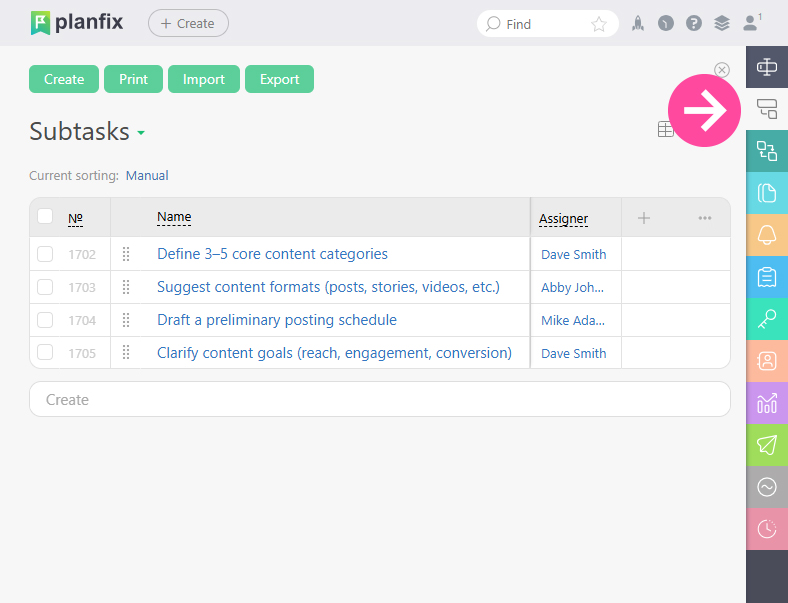Click the bell notifications sidebar icon
The image size is (788, 603).
[x=767, y=235]
